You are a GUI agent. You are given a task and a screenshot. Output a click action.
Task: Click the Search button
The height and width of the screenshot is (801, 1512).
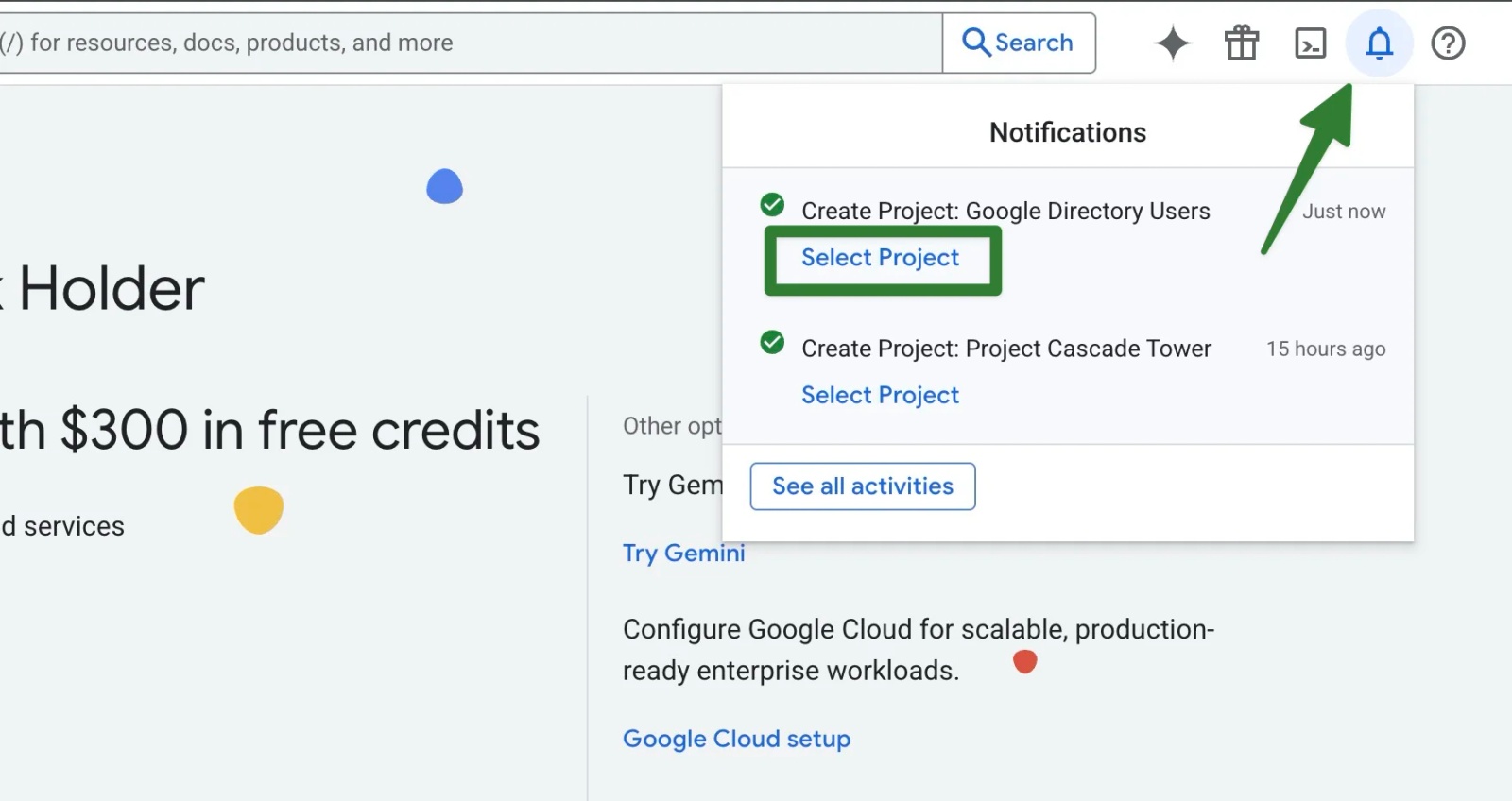pyautogui.click(x=1019, y=43)
